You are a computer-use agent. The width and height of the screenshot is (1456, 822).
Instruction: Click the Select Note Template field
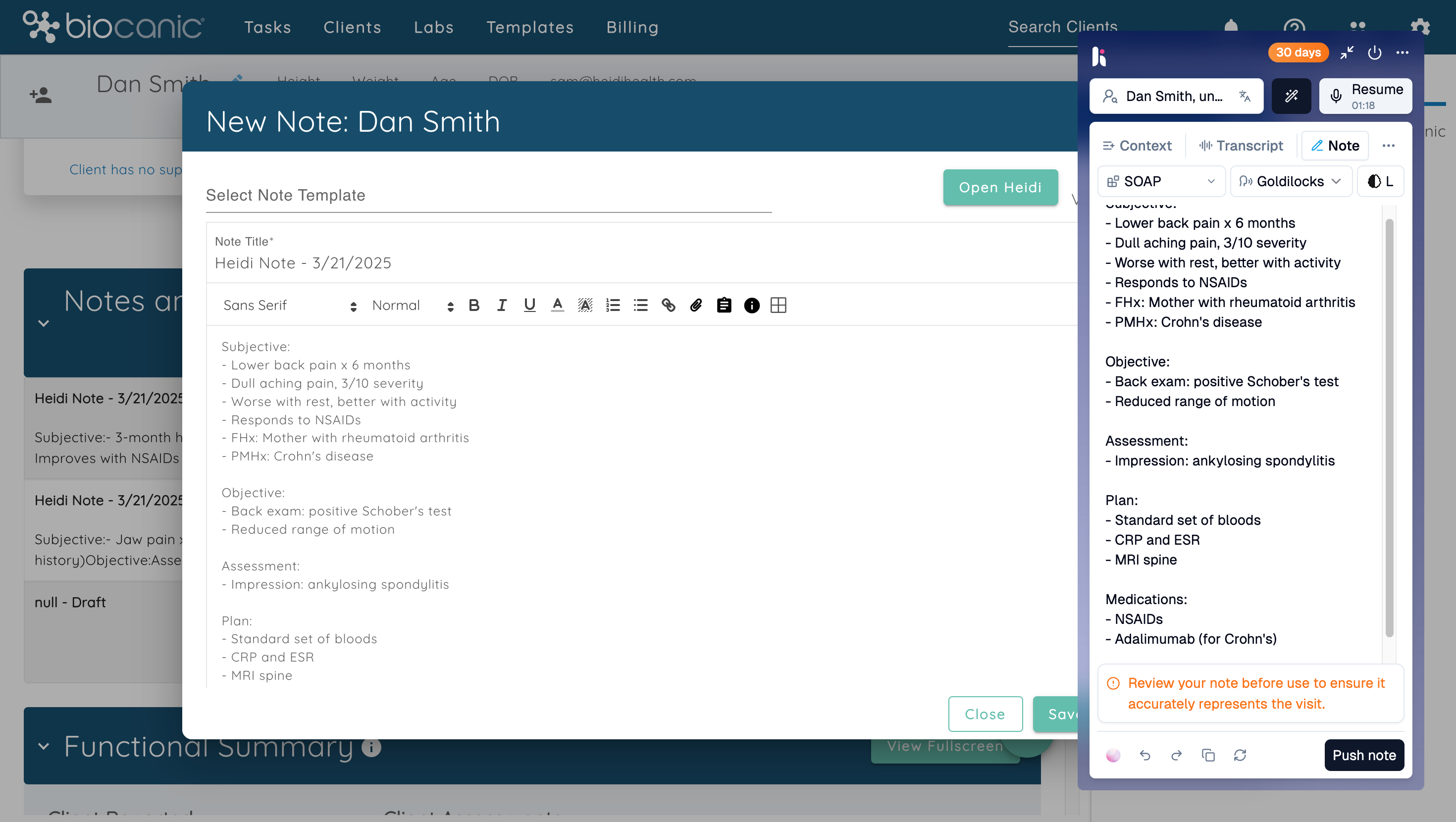click(488, 196)
